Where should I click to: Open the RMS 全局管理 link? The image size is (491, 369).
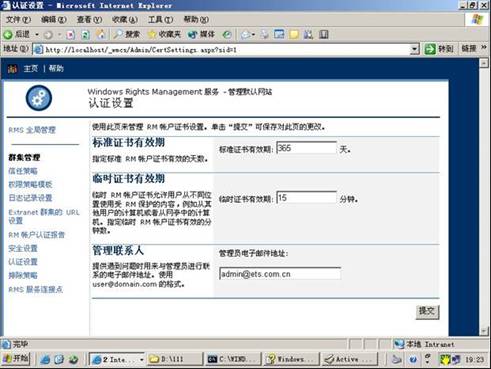32,130
